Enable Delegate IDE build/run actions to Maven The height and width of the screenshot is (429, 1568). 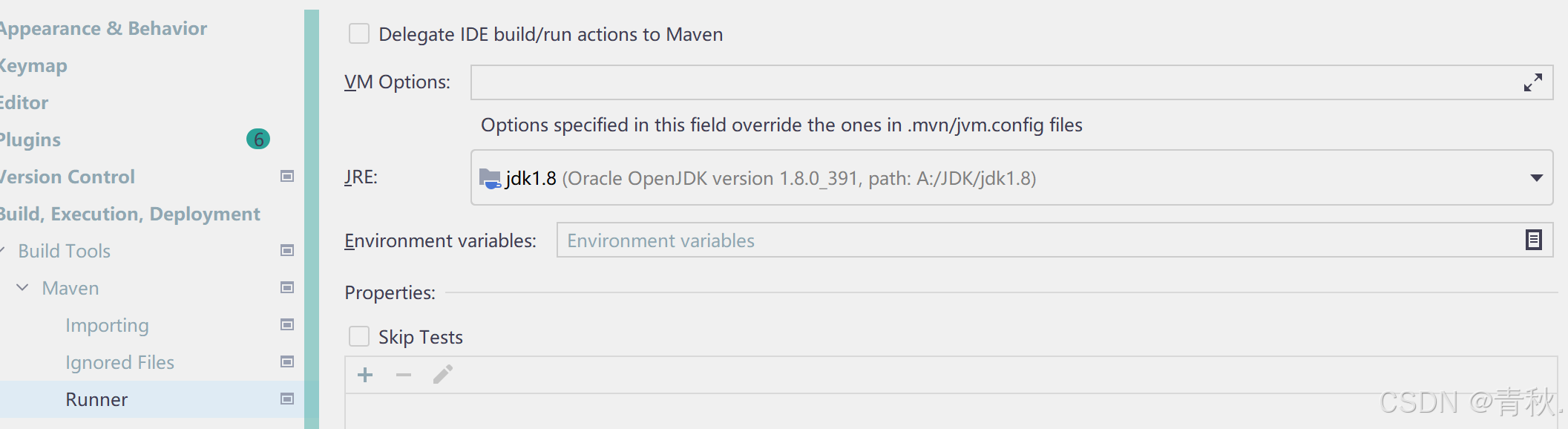(x=359, y=34)
